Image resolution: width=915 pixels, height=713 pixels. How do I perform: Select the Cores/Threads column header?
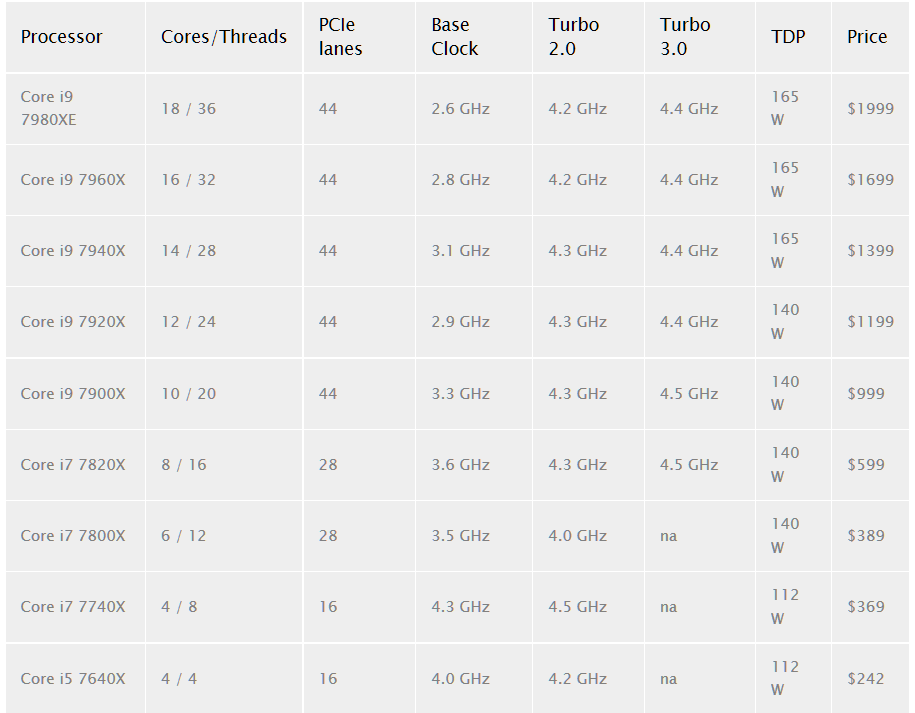[x=223, y=37]
